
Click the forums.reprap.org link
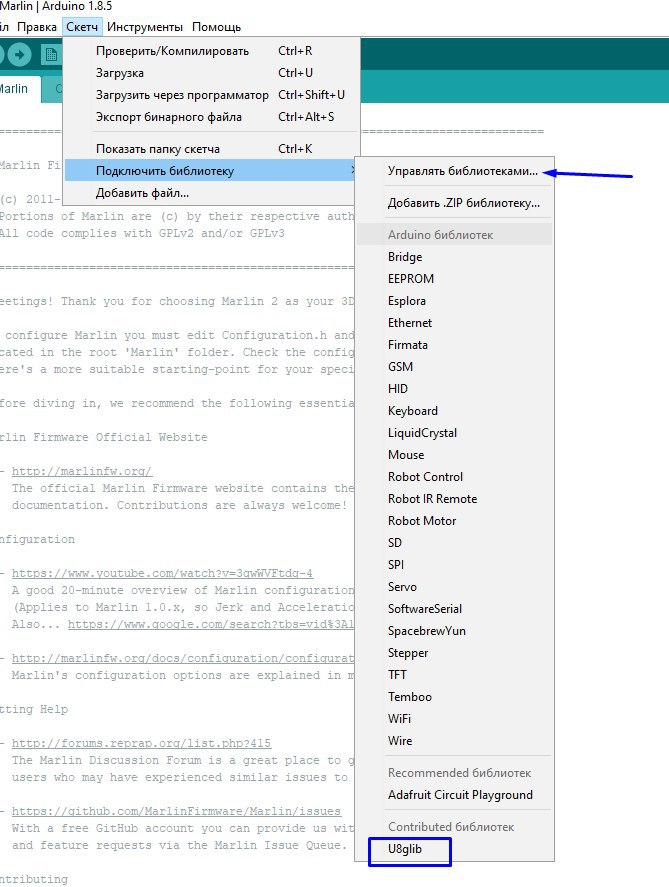[x=141, y=743]
